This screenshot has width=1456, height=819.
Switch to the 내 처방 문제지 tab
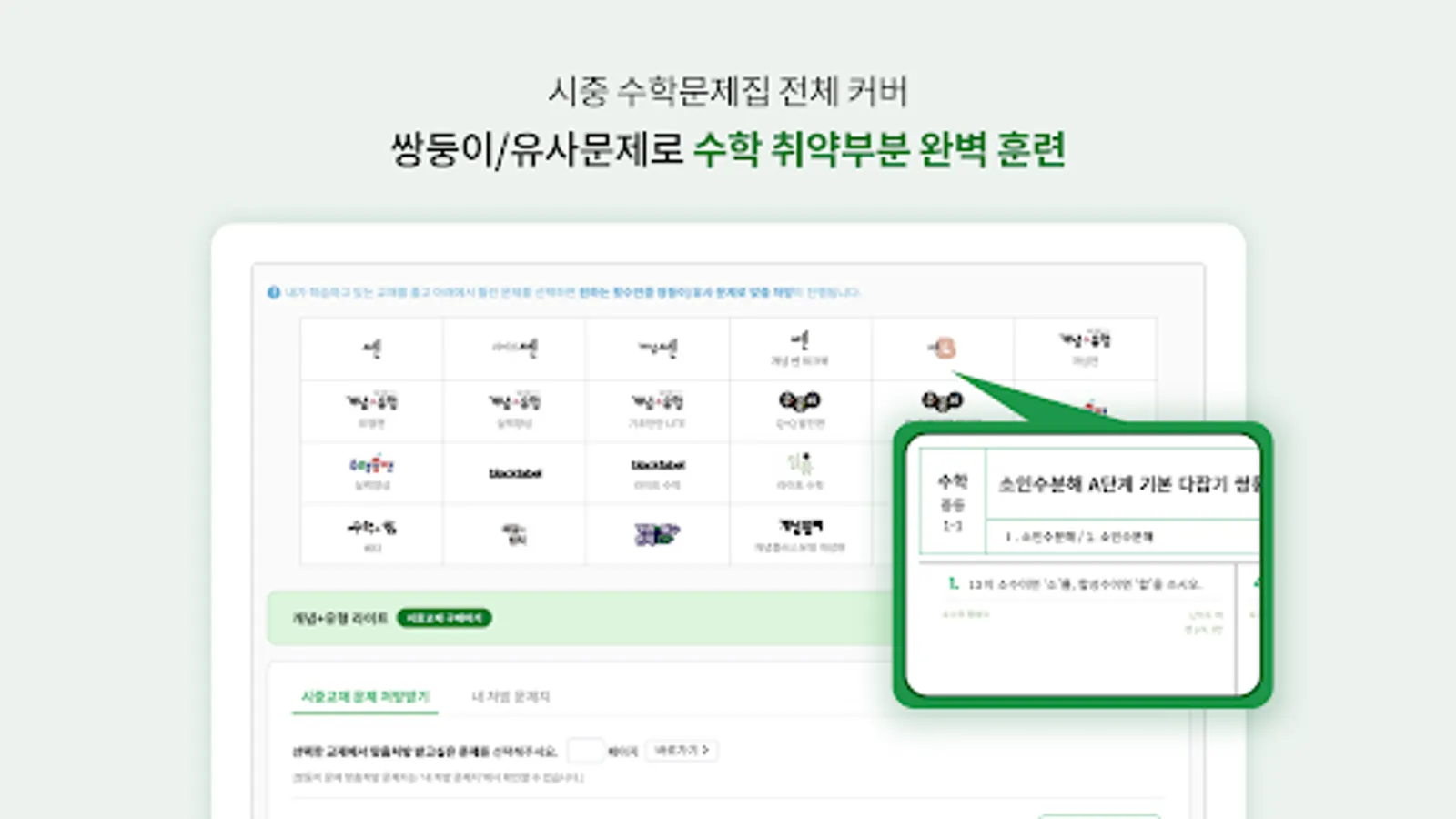511,696
